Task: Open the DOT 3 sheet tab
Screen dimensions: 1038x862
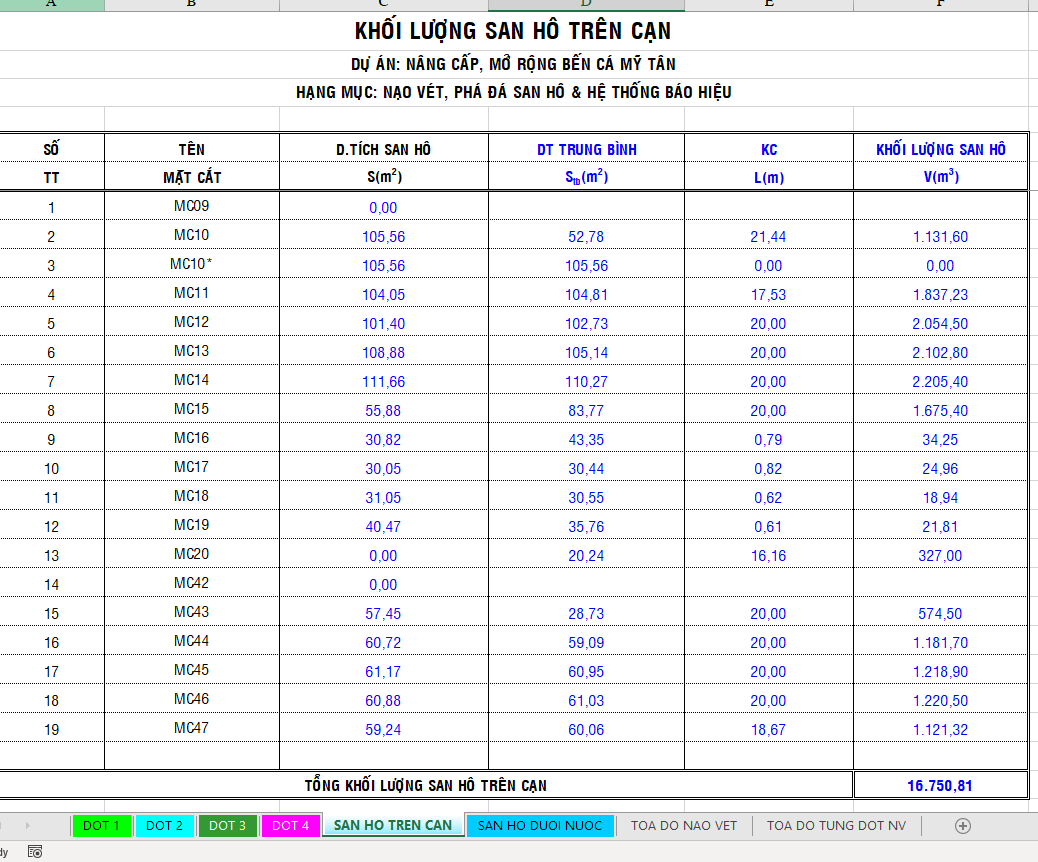Action: point(227,826)
